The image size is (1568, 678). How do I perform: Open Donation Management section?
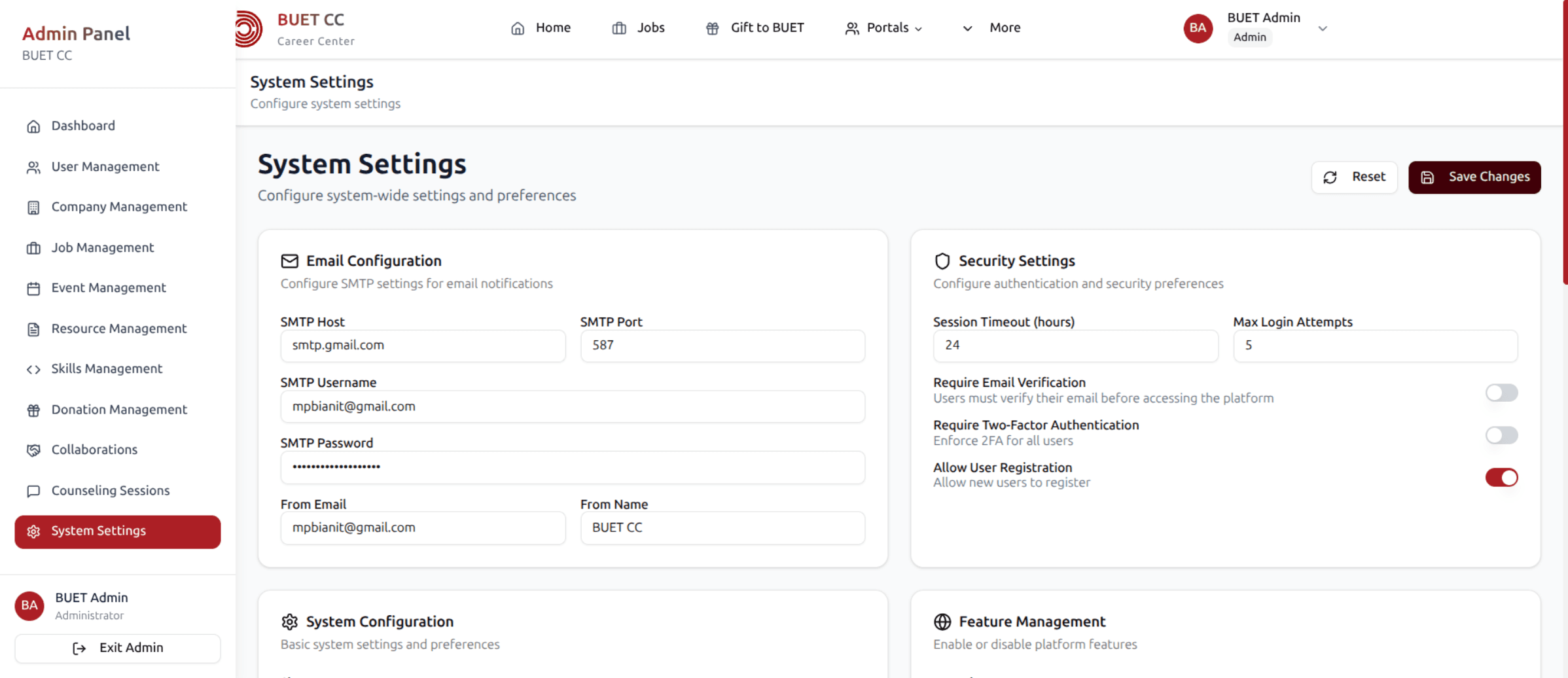click(x=119, y=409)
